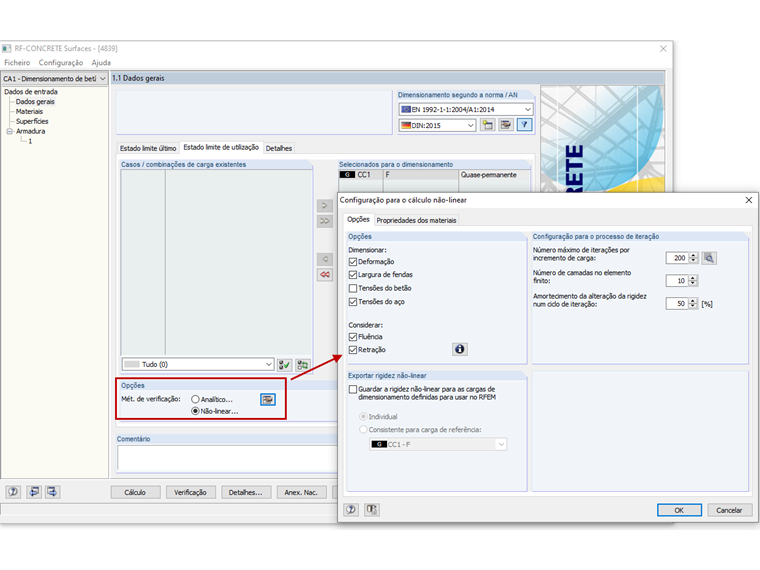Image resolution: width=760 pixels, height=570 pixels.
Task: Go to previous table icon in footer
Action: click(x=33, y=492)
